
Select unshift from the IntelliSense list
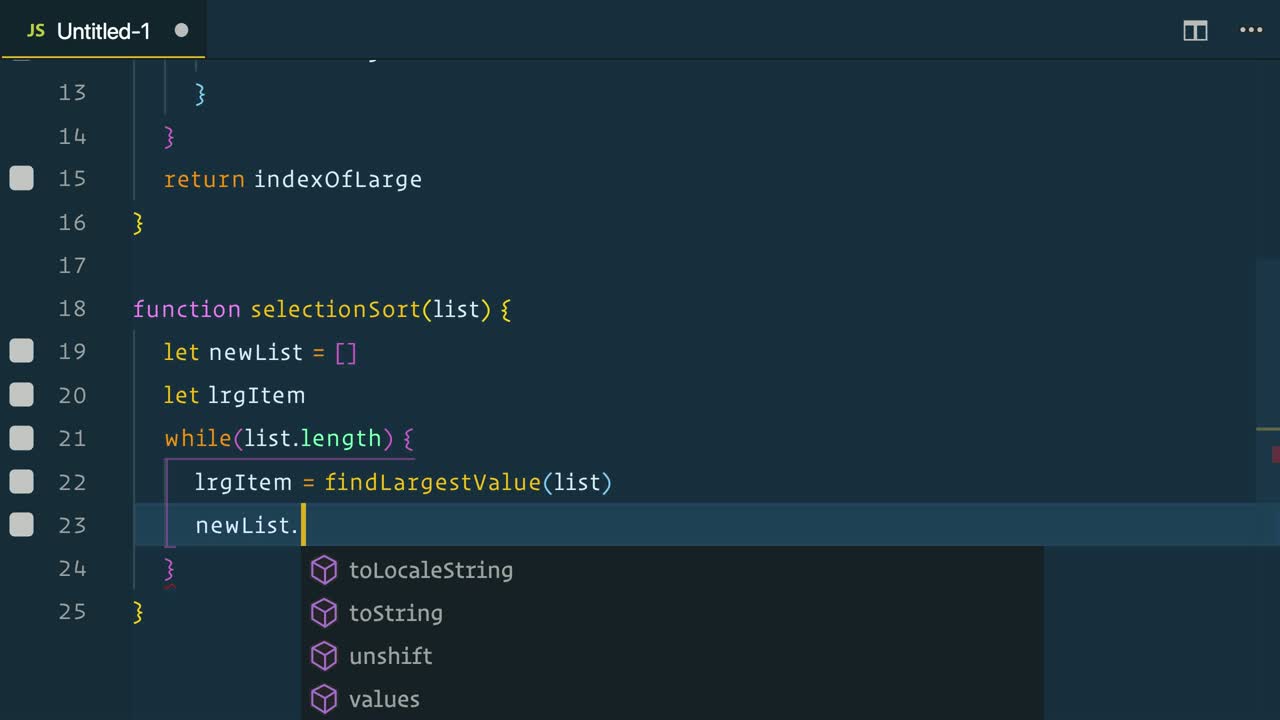pyautogui.click(x=390, y=656)
